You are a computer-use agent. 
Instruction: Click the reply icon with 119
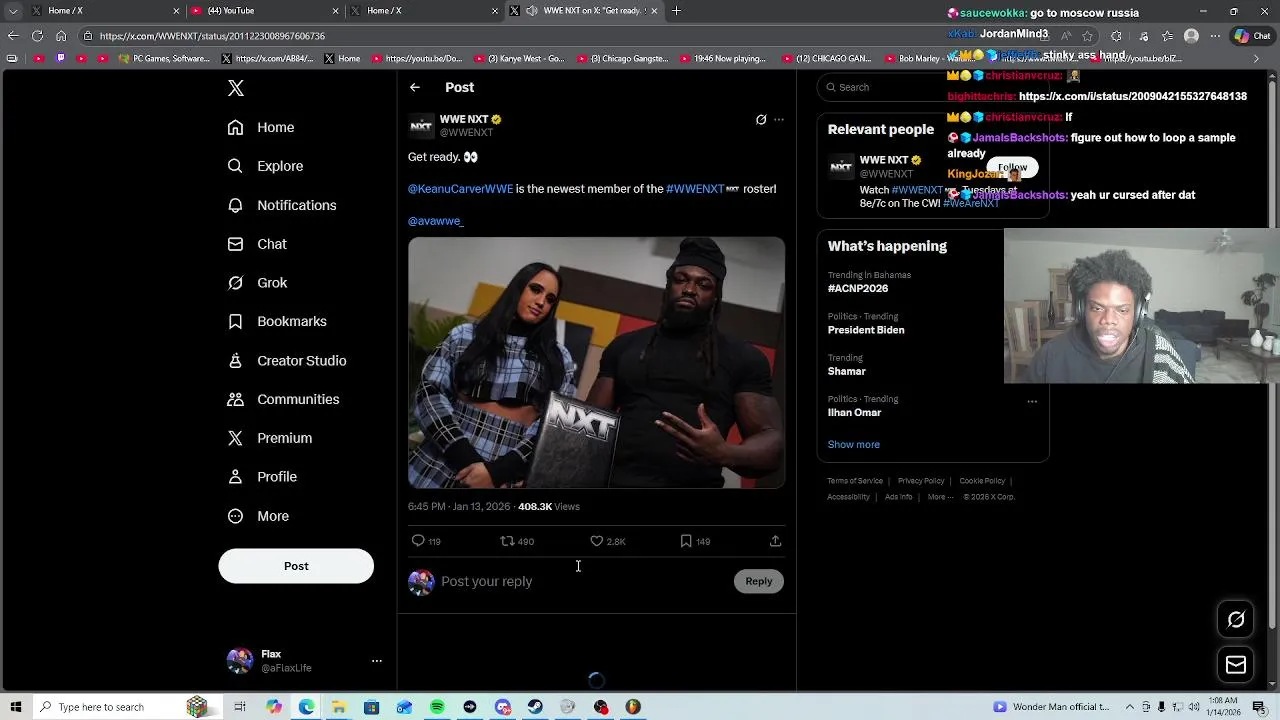click(x=426, y=541)
